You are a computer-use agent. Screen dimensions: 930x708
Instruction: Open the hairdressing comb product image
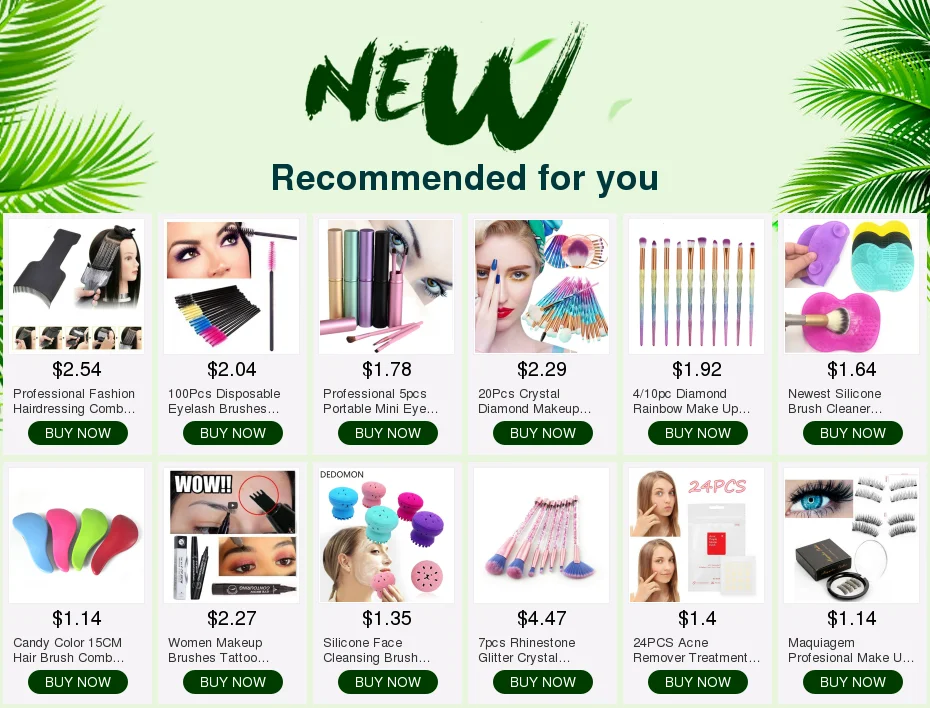[x=77, y=286]
